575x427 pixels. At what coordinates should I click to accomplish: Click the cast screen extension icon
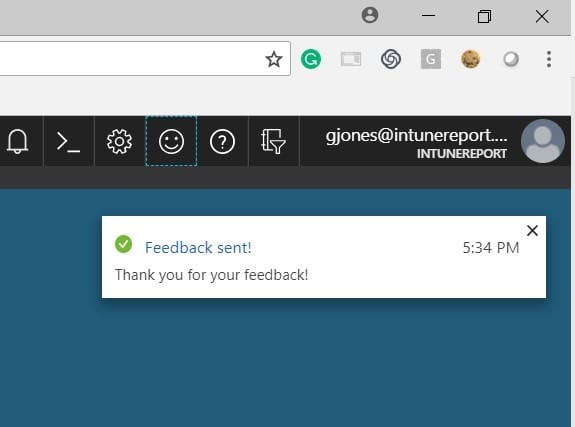click(x=351, y=59)
